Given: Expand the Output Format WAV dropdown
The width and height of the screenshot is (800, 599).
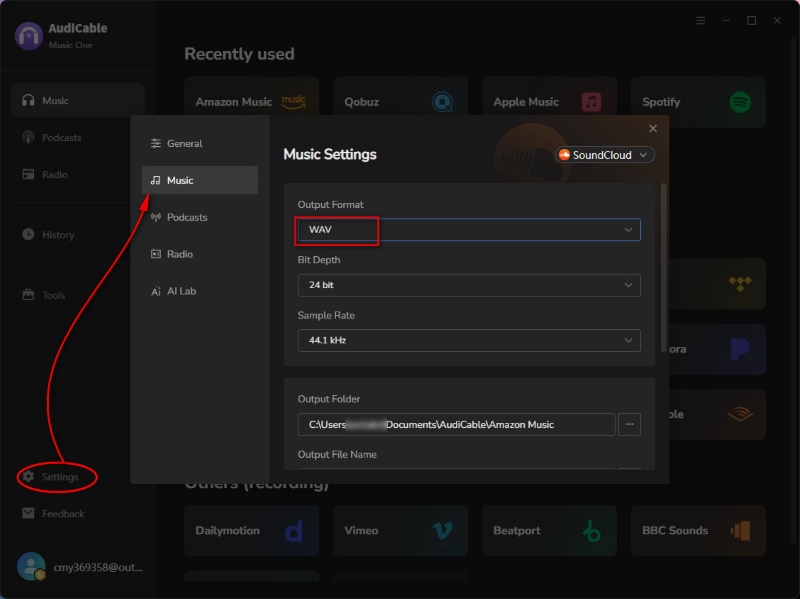Looking at the screenshot, I should [469, 230].
